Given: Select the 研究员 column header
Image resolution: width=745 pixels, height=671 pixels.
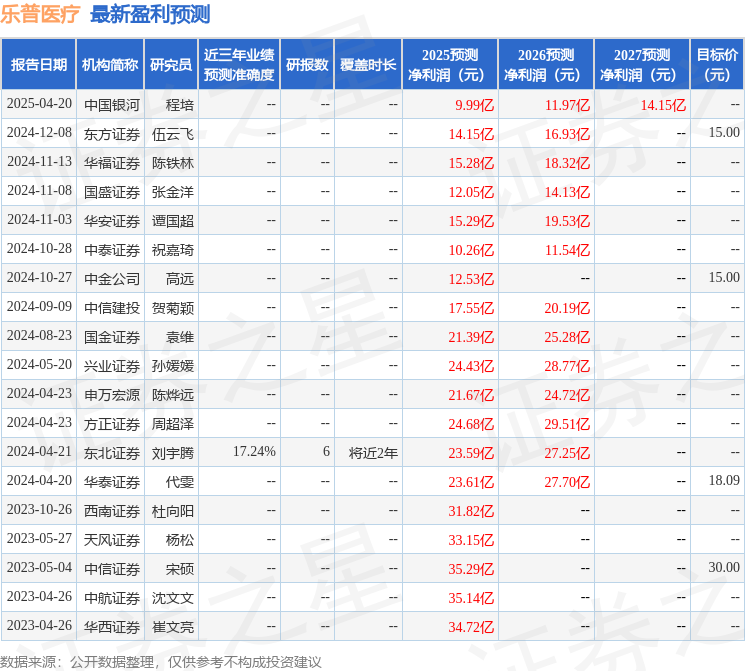Looking at the screenshot, I should [171, 65].
